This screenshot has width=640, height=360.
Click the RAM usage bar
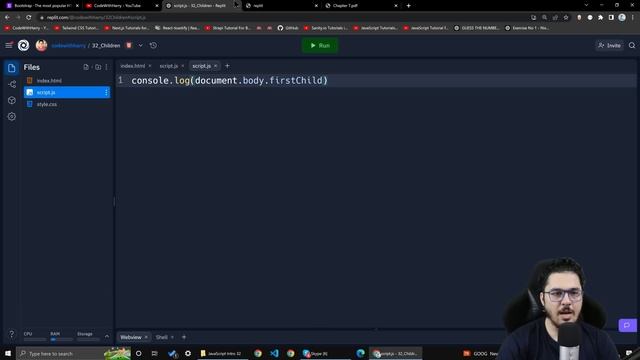[x=61, y=339]
